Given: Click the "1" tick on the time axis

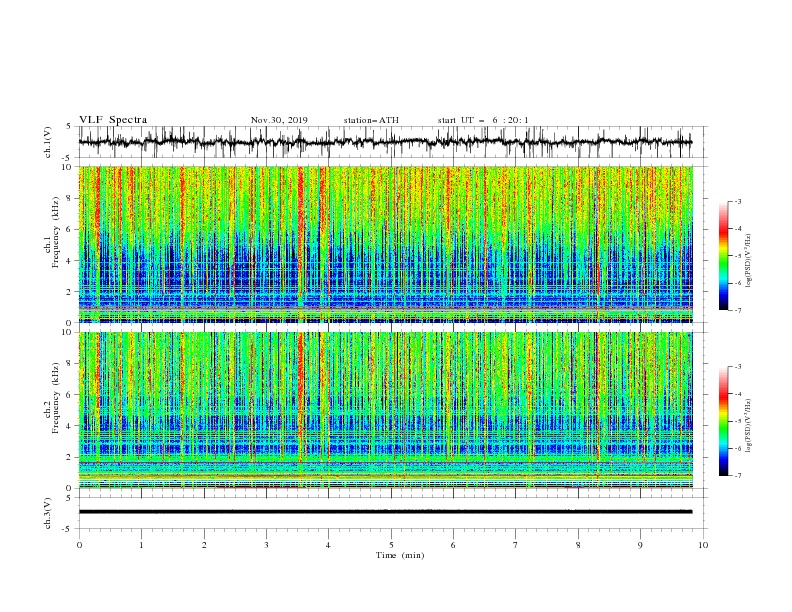Looking at the screenshot, I should click(x=142, y=545).
